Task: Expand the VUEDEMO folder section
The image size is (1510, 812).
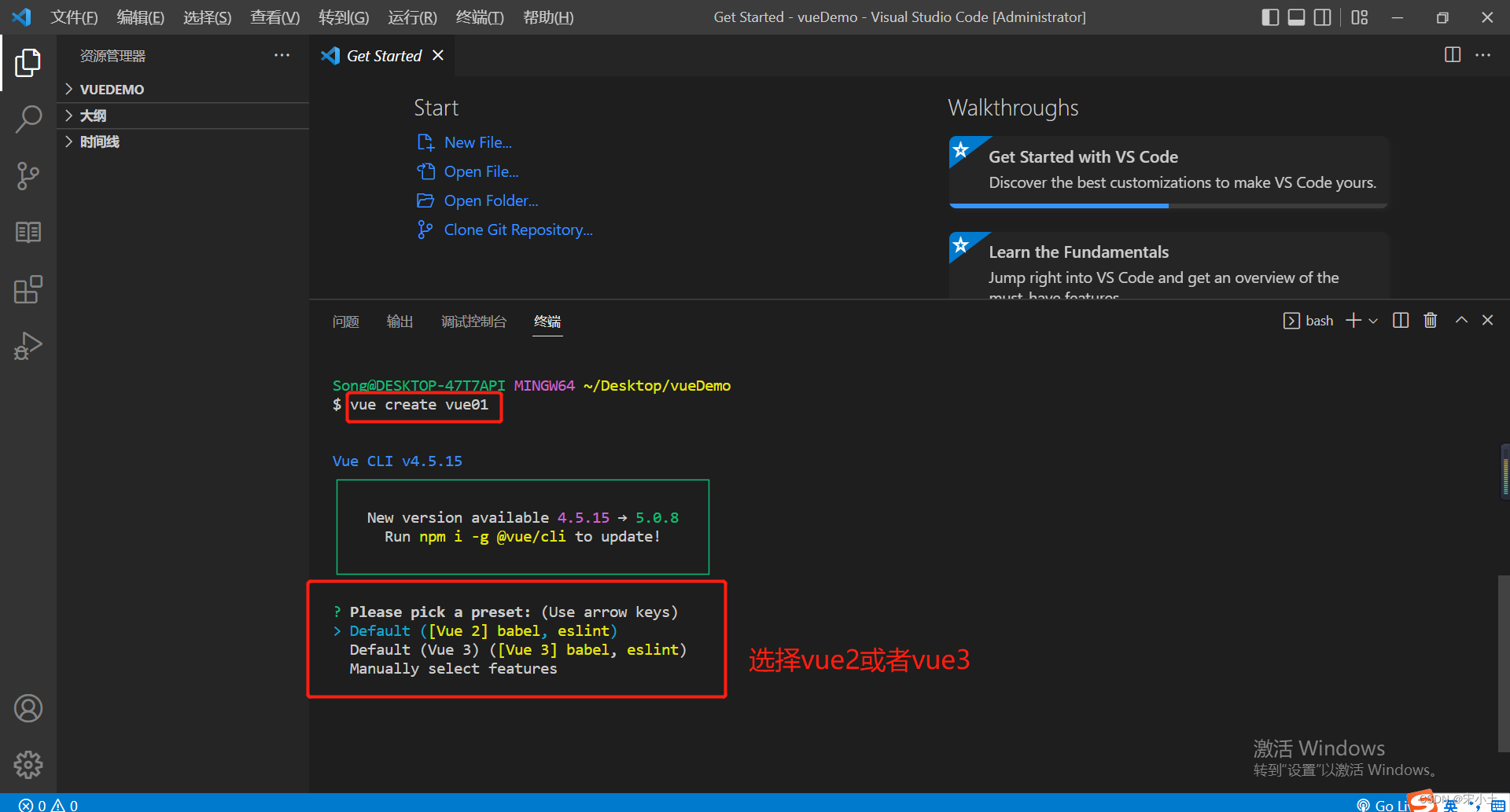Action: tap(183, 89)
